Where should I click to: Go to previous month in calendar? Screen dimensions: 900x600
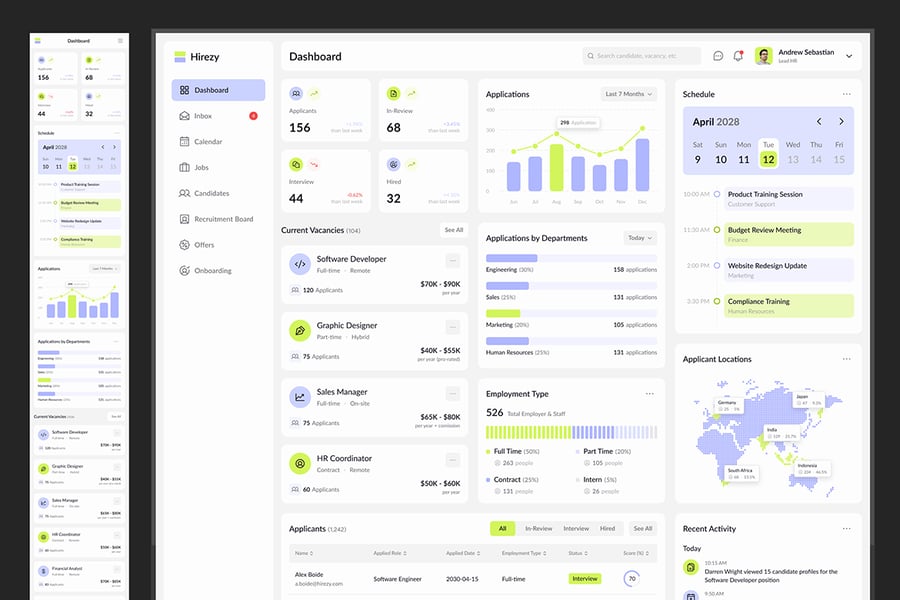point(819,122)
